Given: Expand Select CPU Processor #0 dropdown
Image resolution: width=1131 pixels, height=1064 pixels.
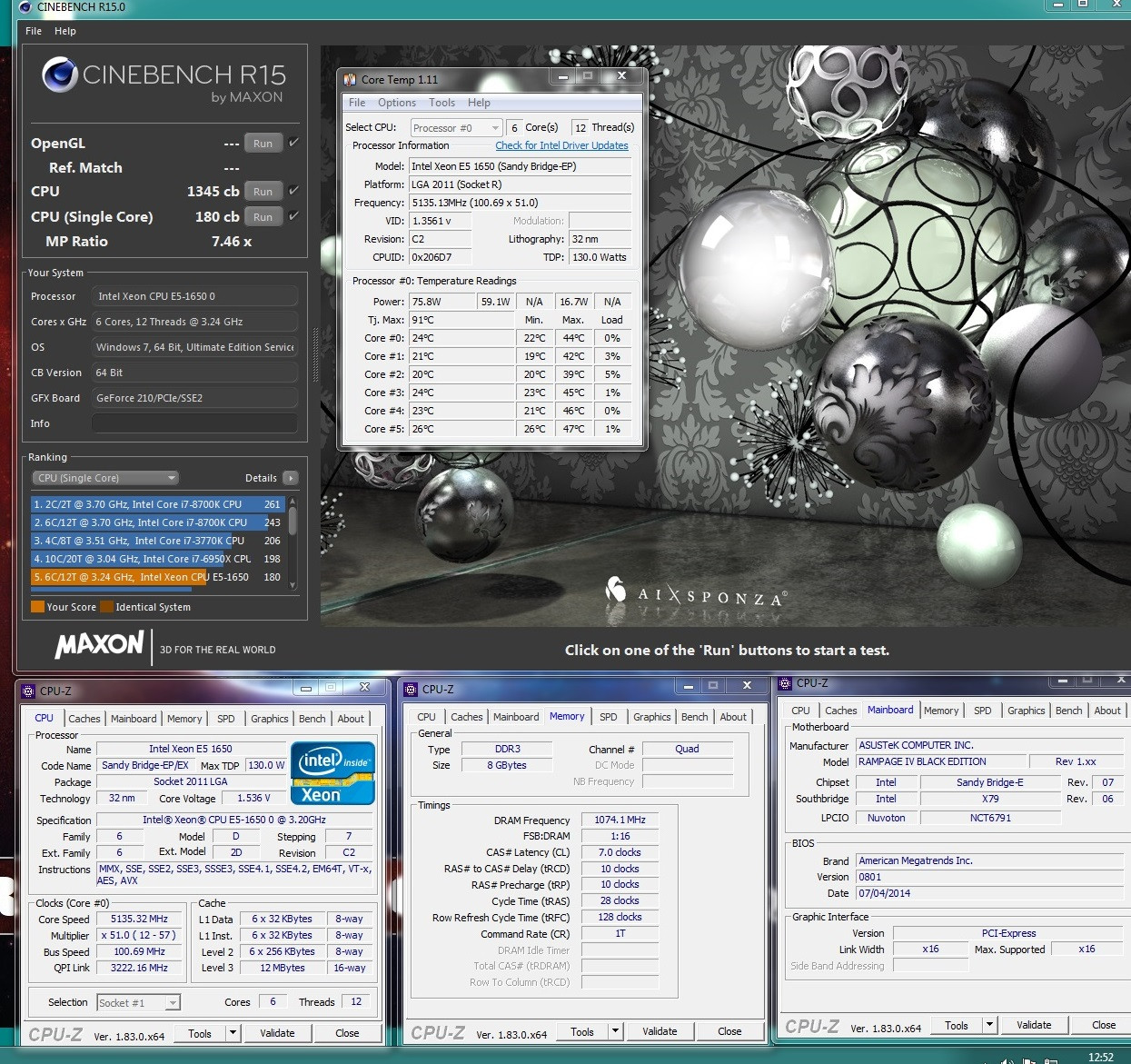Looking at the screenshot, I should 456,128.
